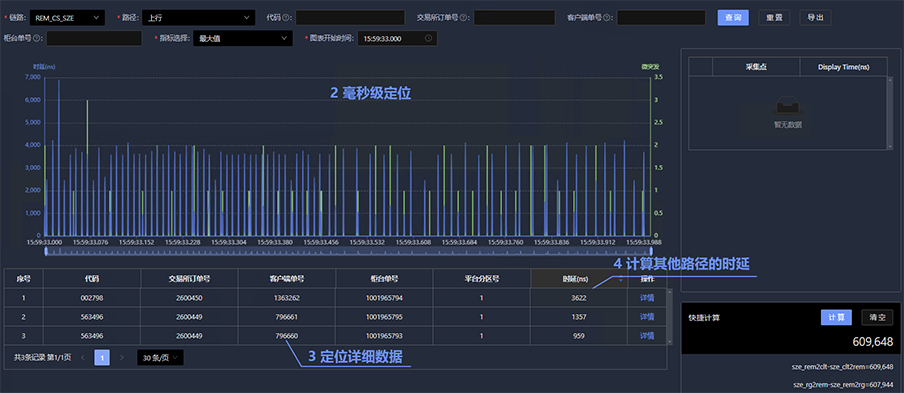904x393 pixels.
Task: Clear quick calculation with 清空 button
Action: point(877,318)
